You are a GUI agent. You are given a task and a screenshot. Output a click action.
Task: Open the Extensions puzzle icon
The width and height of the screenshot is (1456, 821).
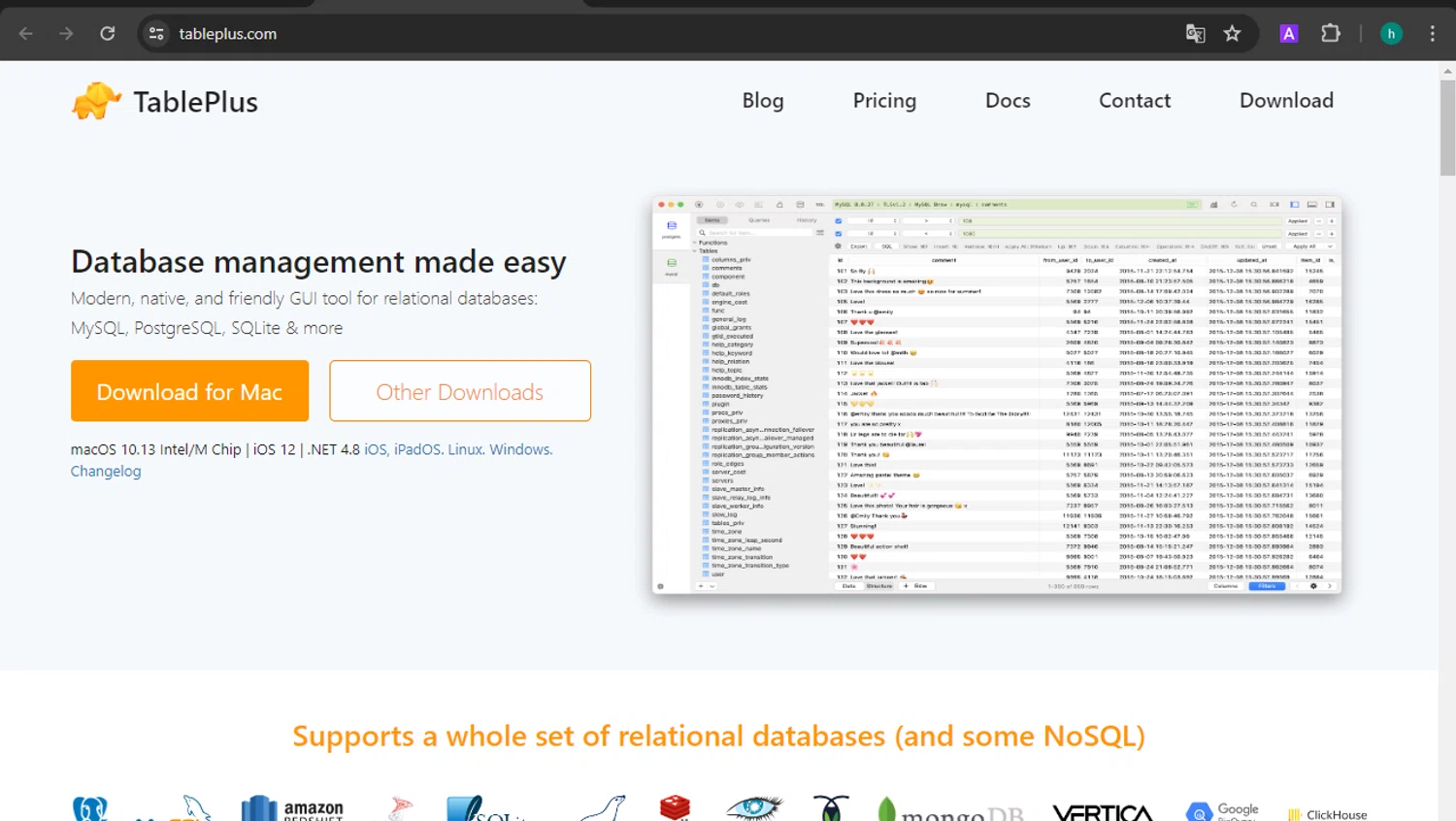click(x=1331, y=33)
